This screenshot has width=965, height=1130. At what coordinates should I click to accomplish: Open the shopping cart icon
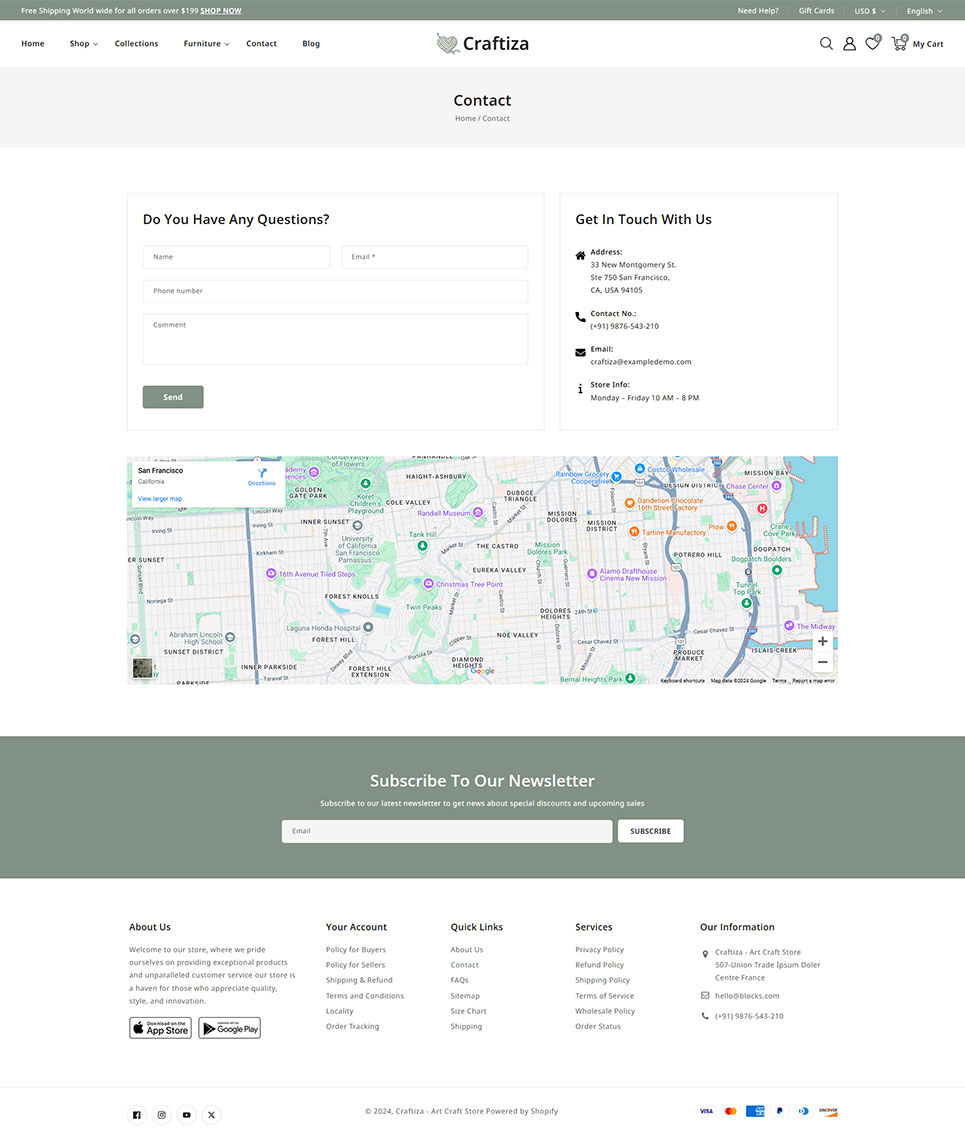(899, 44)
